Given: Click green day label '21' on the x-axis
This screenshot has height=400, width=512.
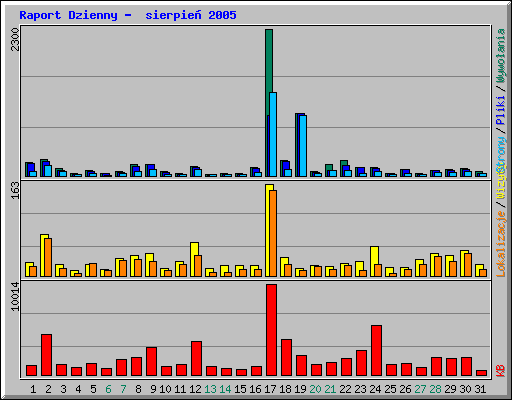Looking at the screenshot, I should 330,389.
